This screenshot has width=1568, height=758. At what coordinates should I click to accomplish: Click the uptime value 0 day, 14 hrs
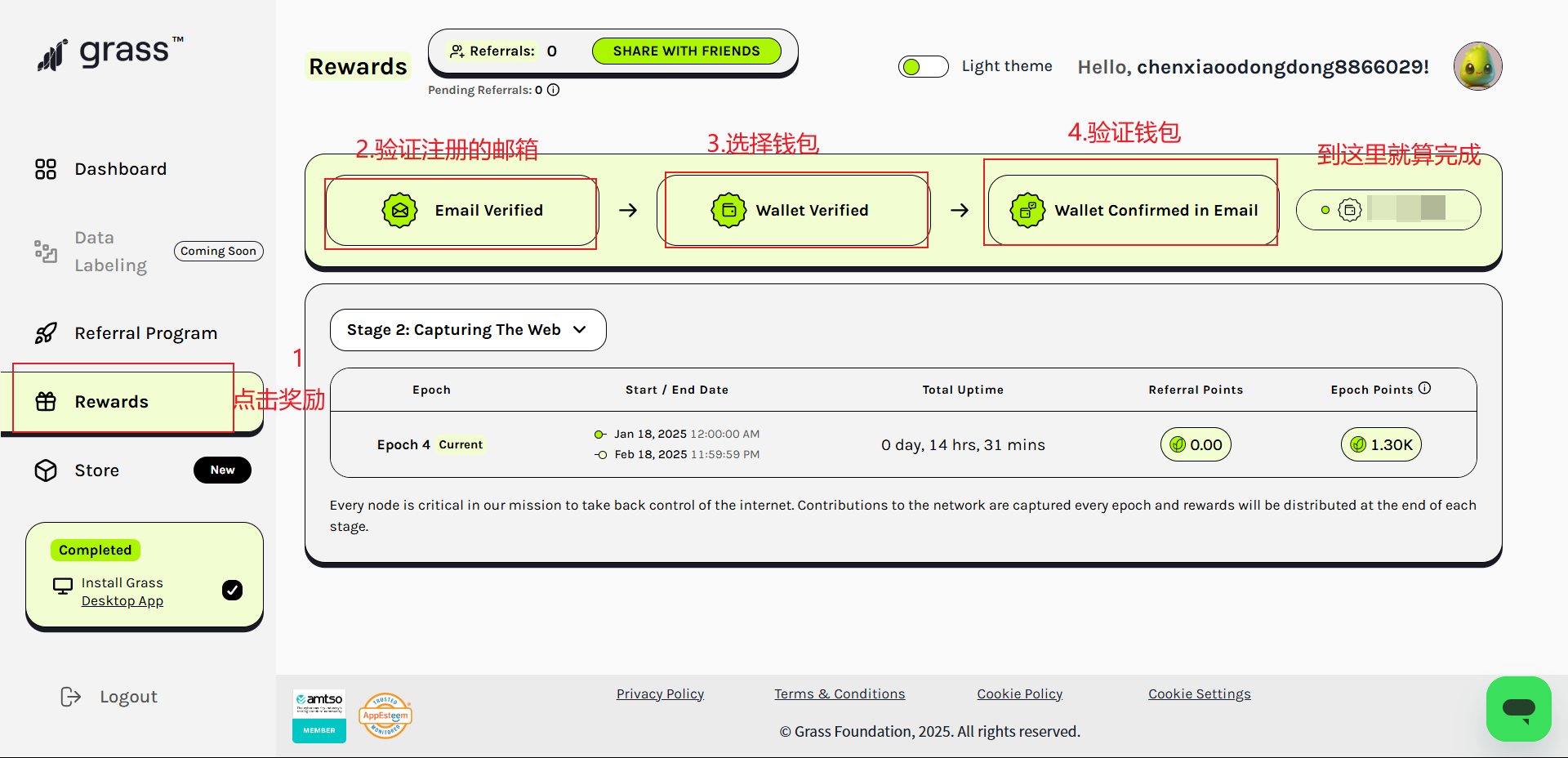click(x=963, y=445)
